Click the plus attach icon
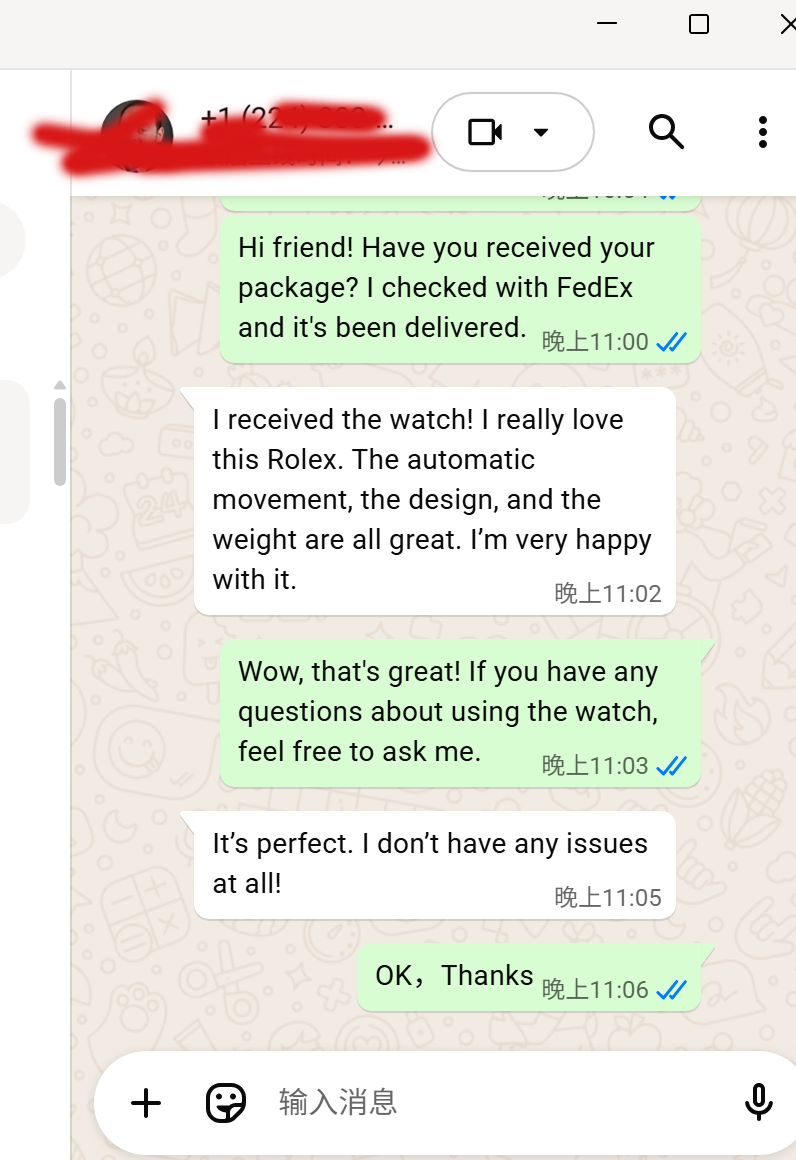Screen dimensions: 796x1160 point(146,1103)
